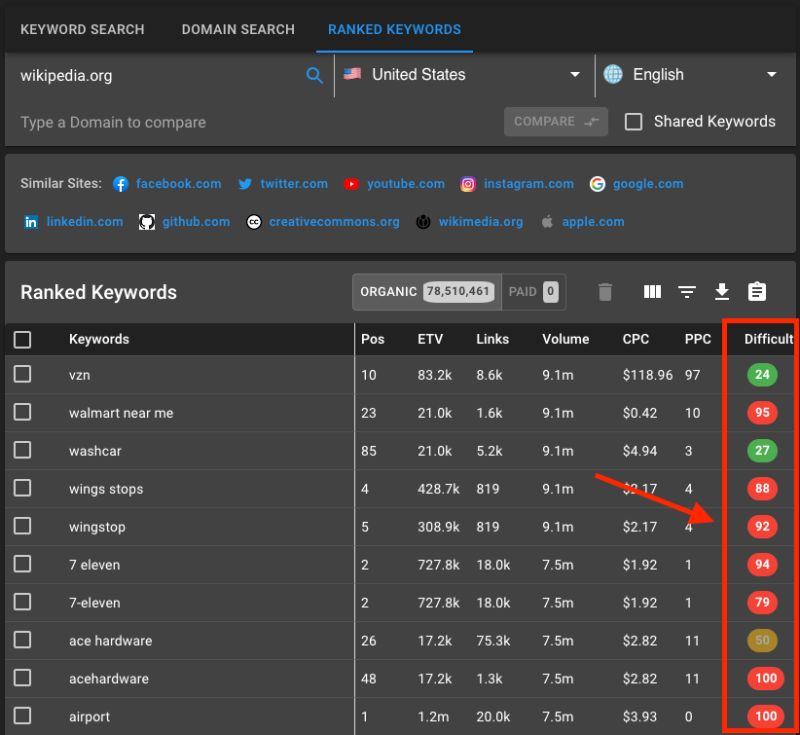The image size is (800, 735).
Task: Click the wikipedia.org domain input field
Action: [x=159, y=75]
